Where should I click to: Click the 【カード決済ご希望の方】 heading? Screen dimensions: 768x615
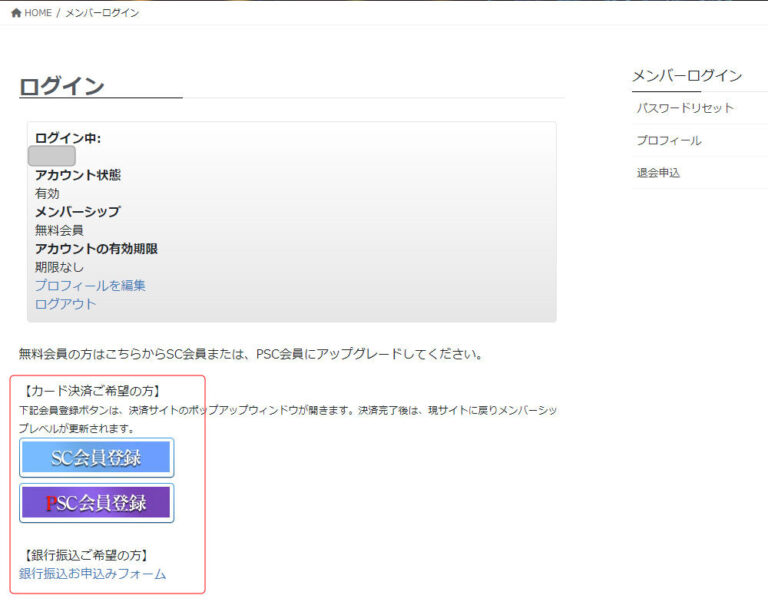pos(92,391)
